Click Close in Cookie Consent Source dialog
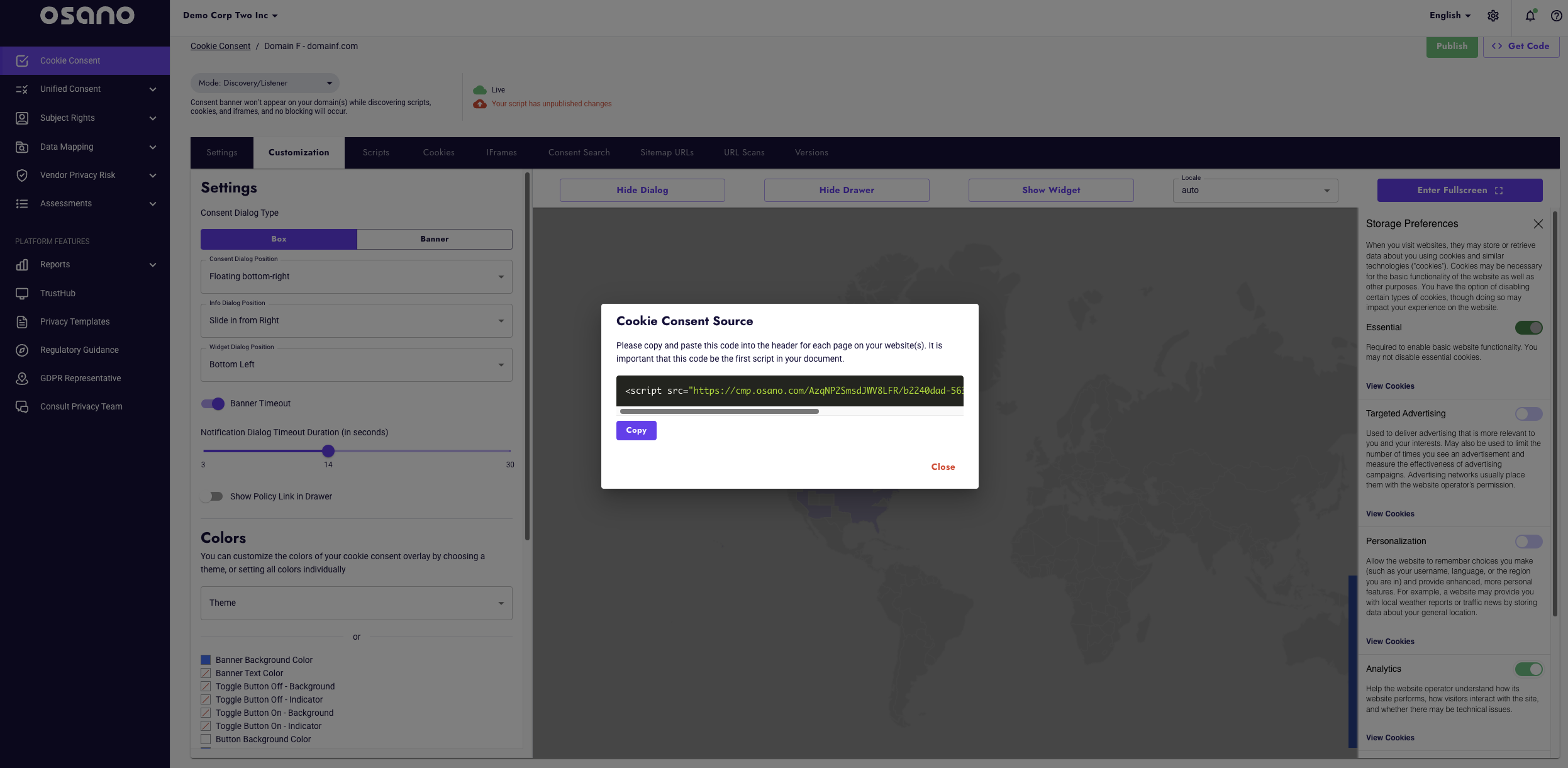The width and height of the screenshot is (1568, 768). [943, 467]
